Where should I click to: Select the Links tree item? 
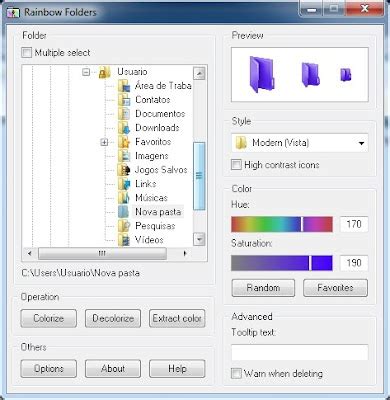click(x=146, y=184)
